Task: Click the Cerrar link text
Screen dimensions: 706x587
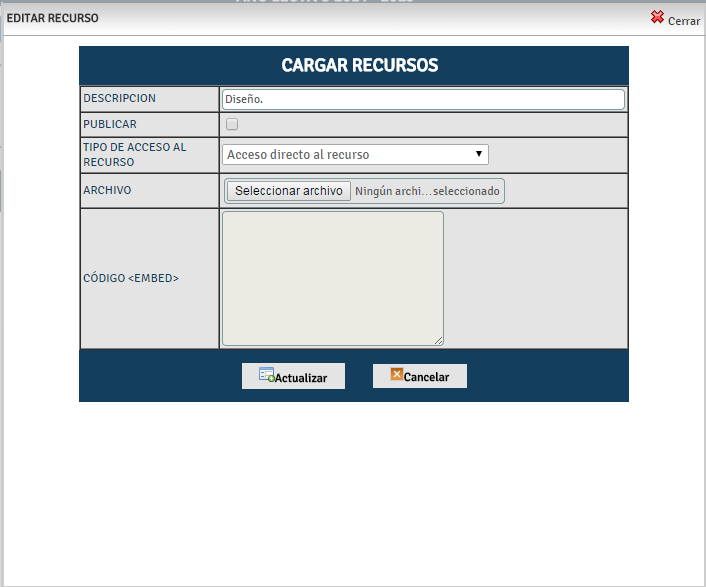Action: click(683, 21)
